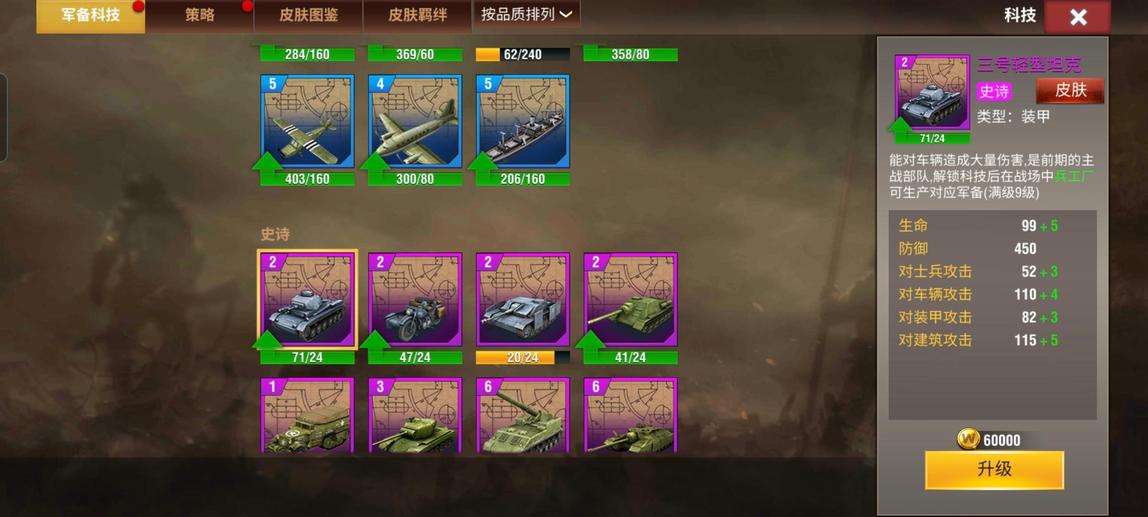Open the 皮肤 skin button
The height and width of the screenshot is (517, 1148).
tap(1070, 91)
